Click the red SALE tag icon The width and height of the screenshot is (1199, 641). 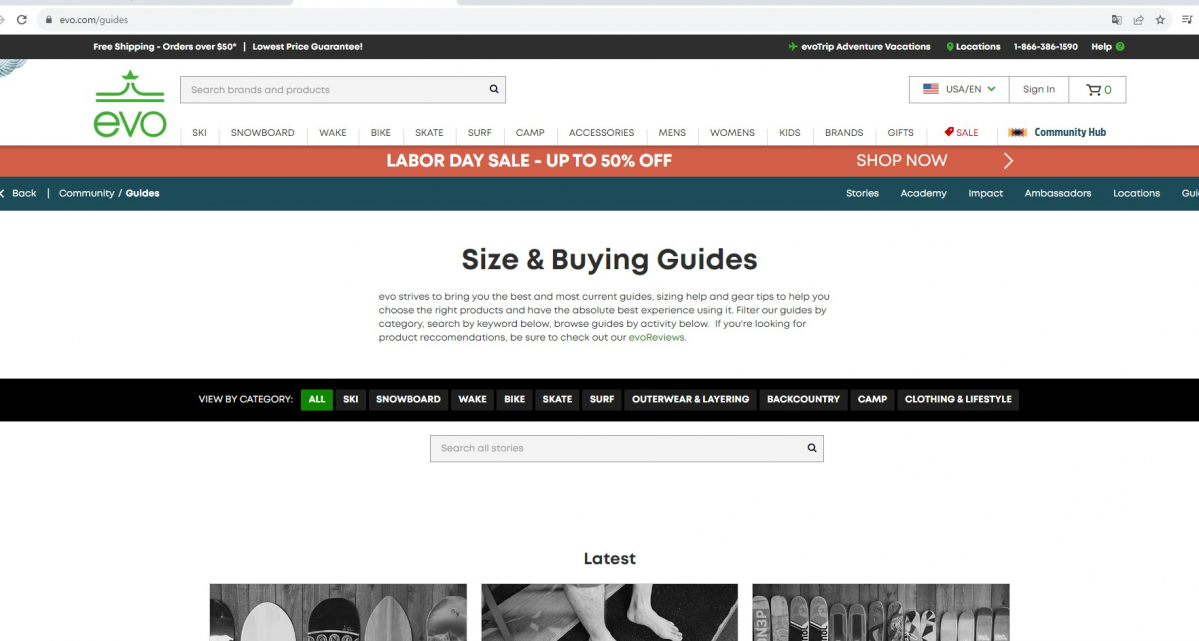(x=949, y=132)
